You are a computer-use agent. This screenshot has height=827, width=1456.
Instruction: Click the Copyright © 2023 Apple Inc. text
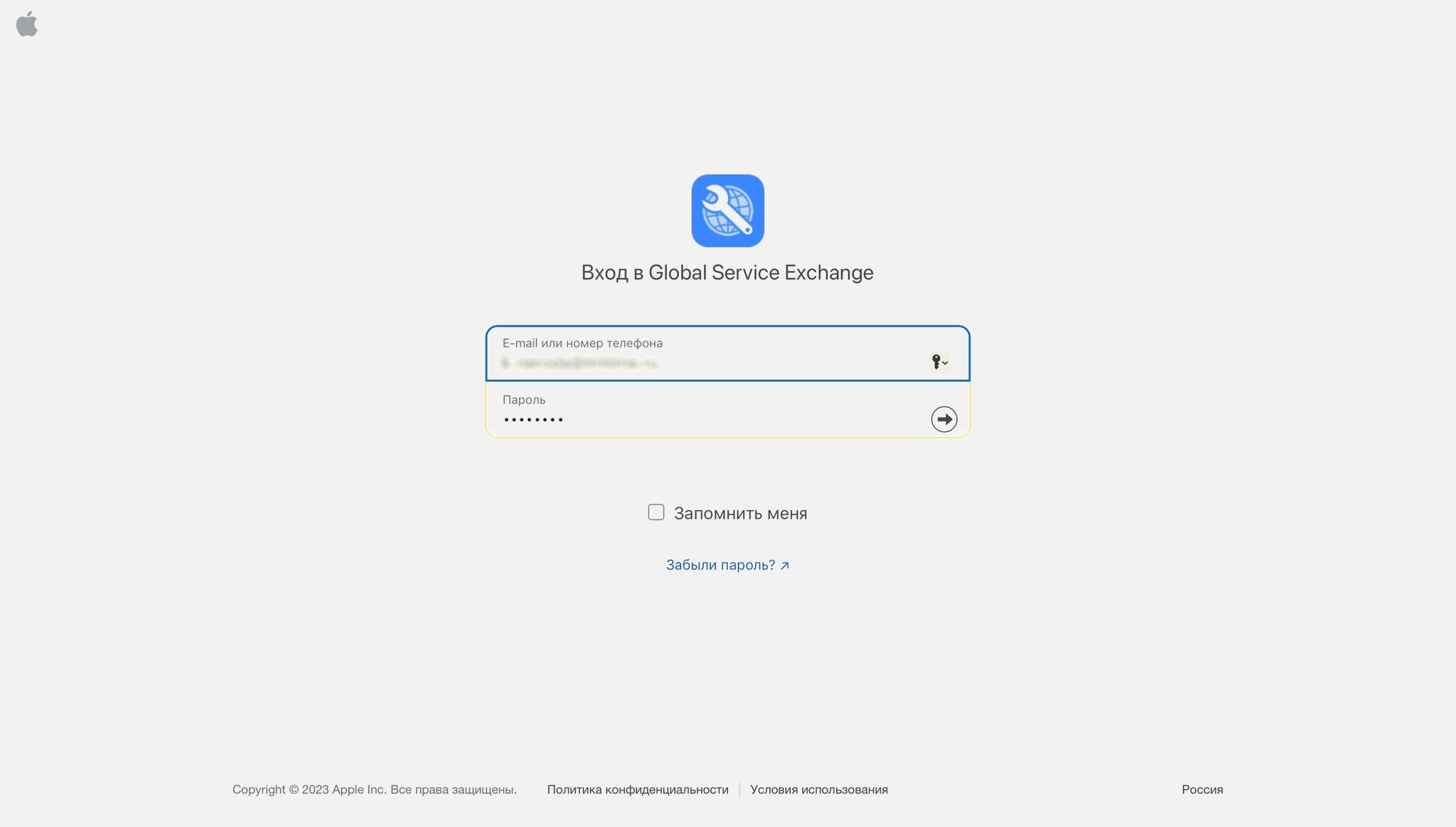374,790
